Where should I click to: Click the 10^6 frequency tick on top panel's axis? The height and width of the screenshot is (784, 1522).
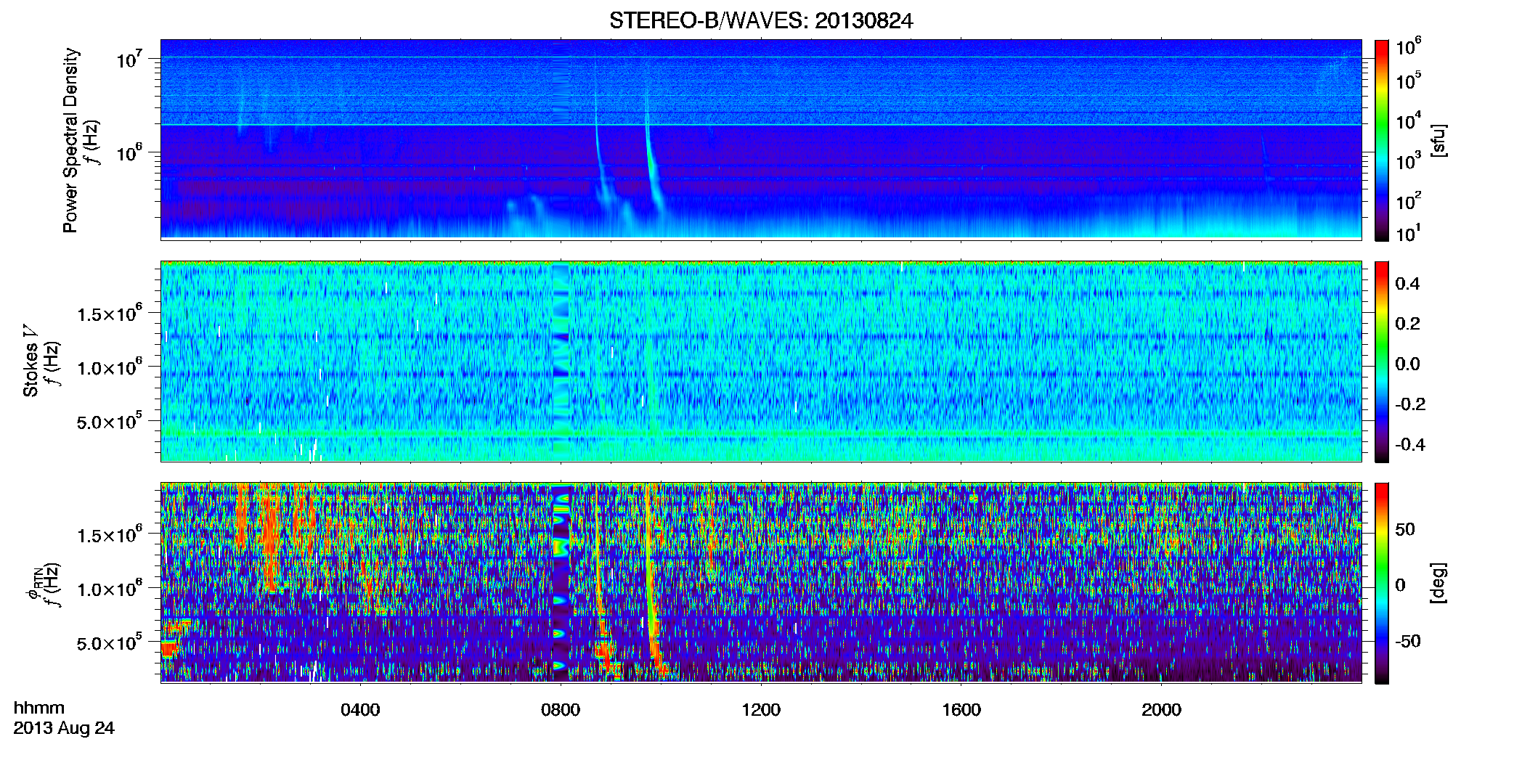[x=129, y=152]
